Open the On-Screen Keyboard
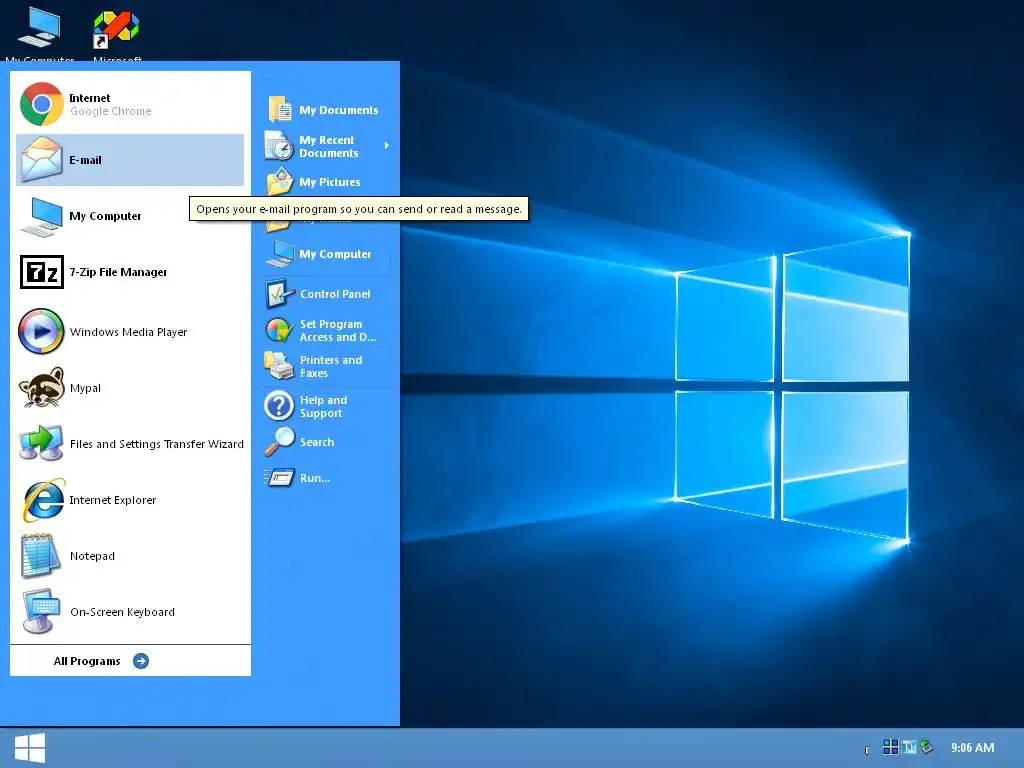The image size is (1024, 768). coord(130,612)
